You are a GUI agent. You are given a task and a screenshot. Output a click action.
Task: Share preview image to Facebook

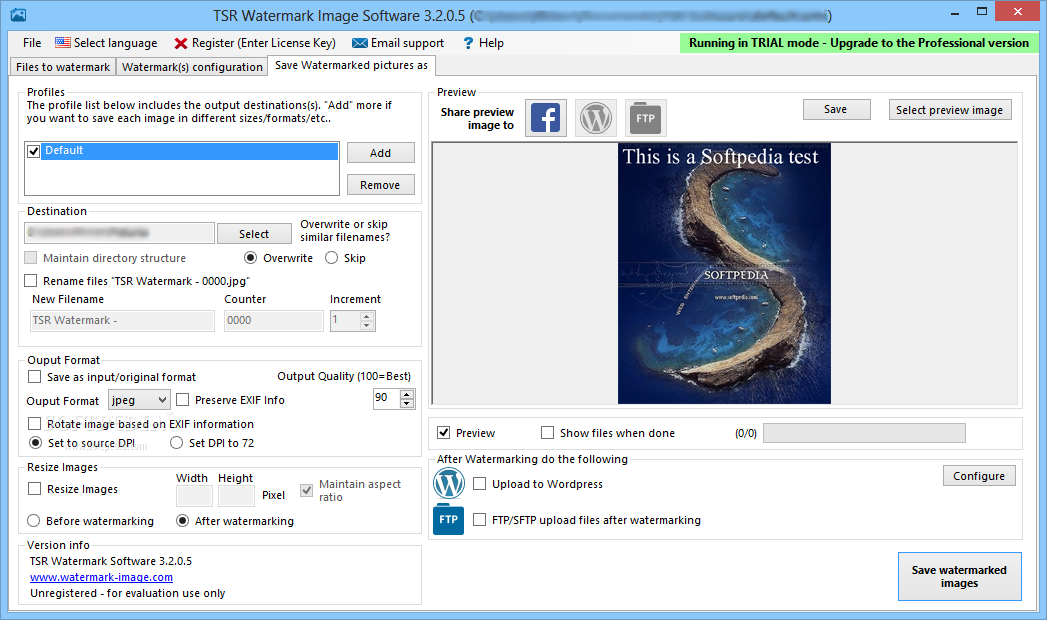pos(546,118)
